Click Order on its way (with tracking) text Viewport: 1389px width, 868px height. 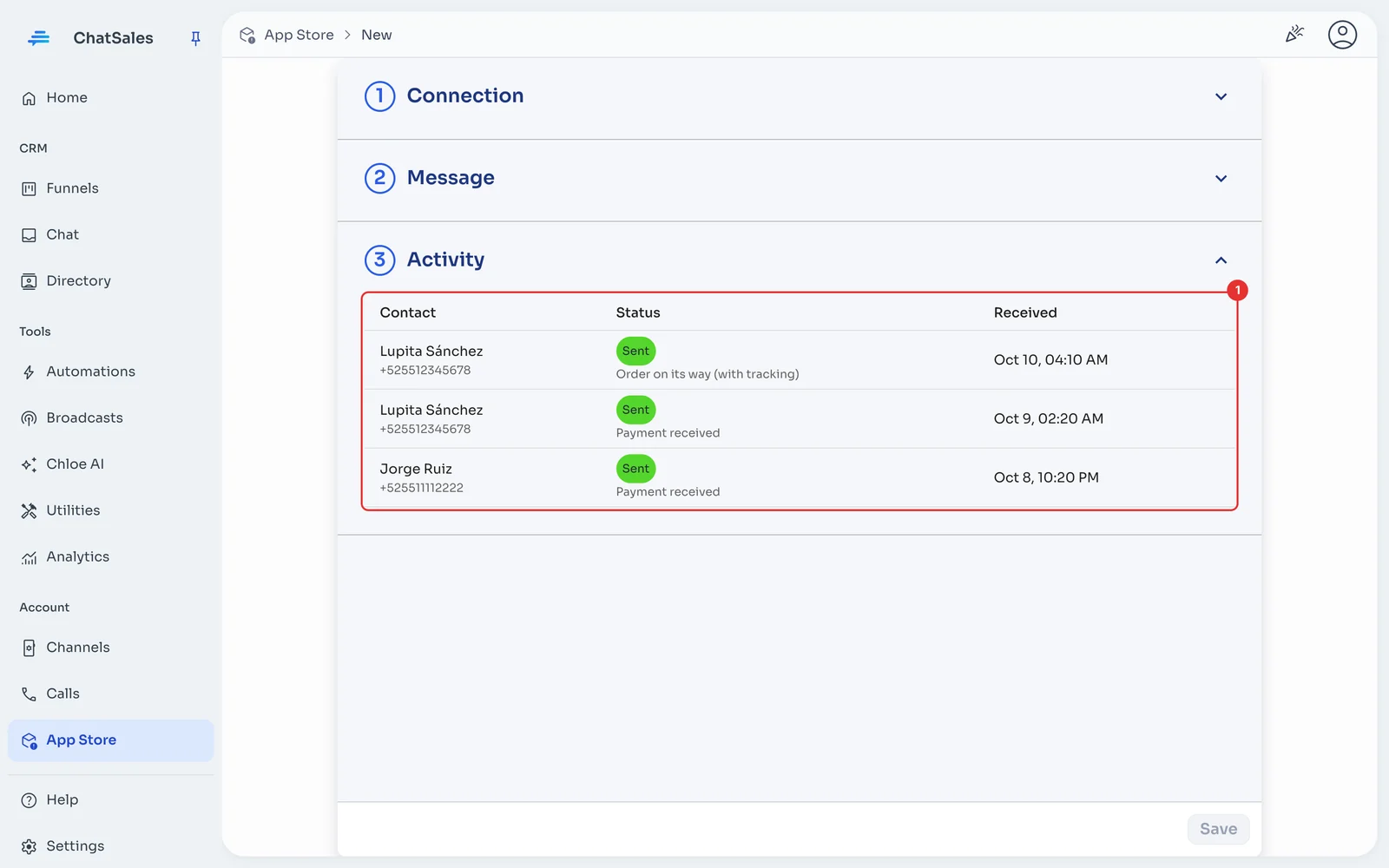708,374
